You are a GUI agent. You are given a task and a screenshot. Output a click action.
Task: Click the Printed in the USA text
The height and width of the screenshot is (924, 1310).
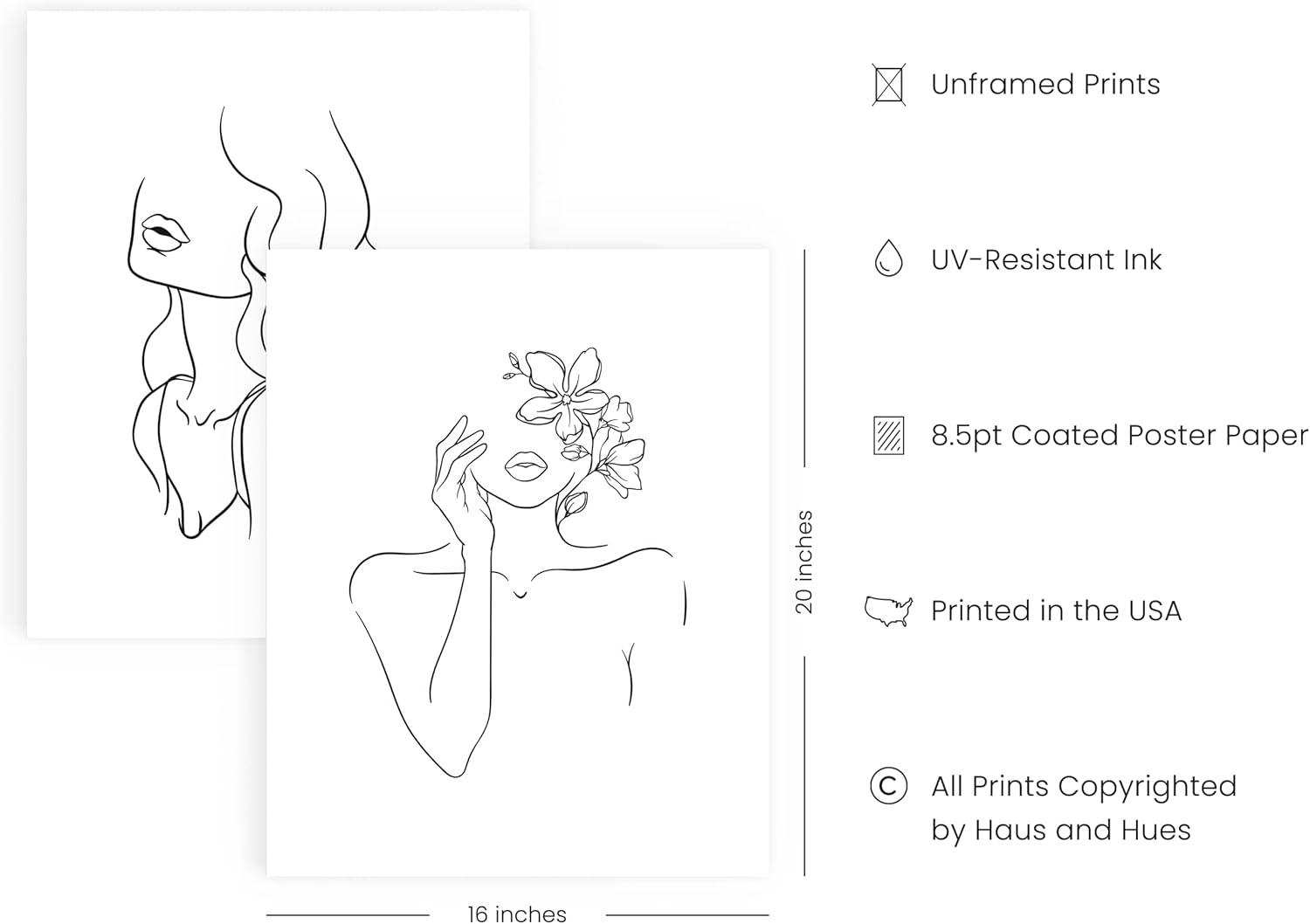point(1056,610)
